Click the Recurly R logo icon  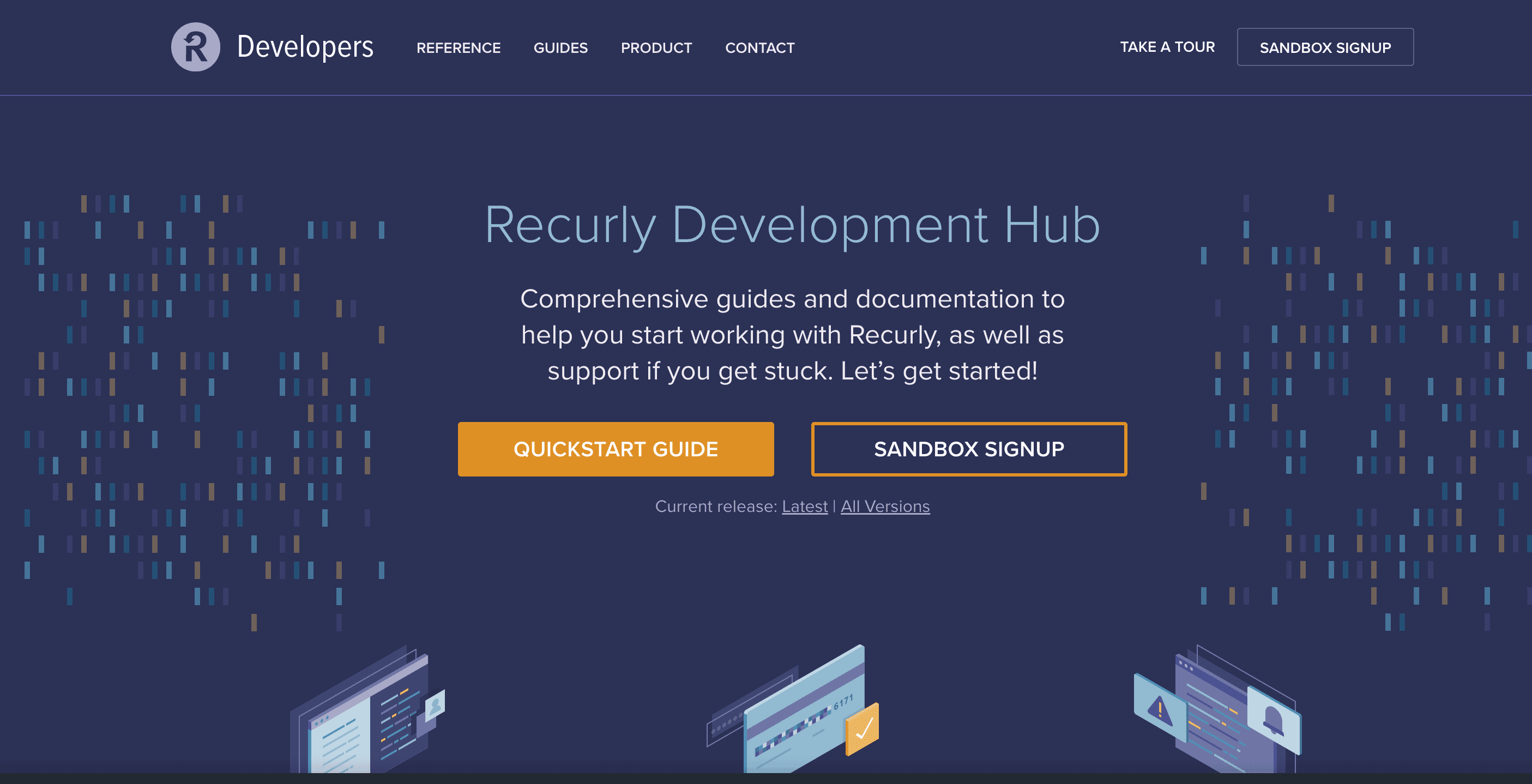click(x=195, y=47)
